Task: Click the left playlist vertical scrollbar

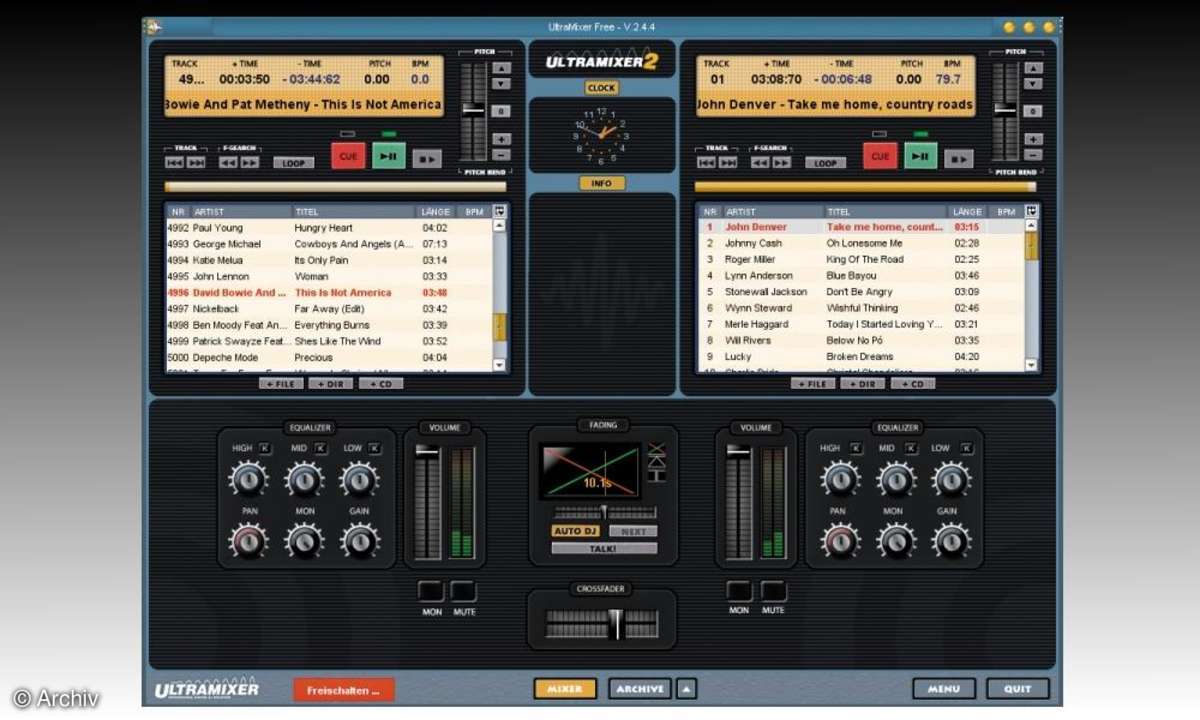Action: [499, 296]
